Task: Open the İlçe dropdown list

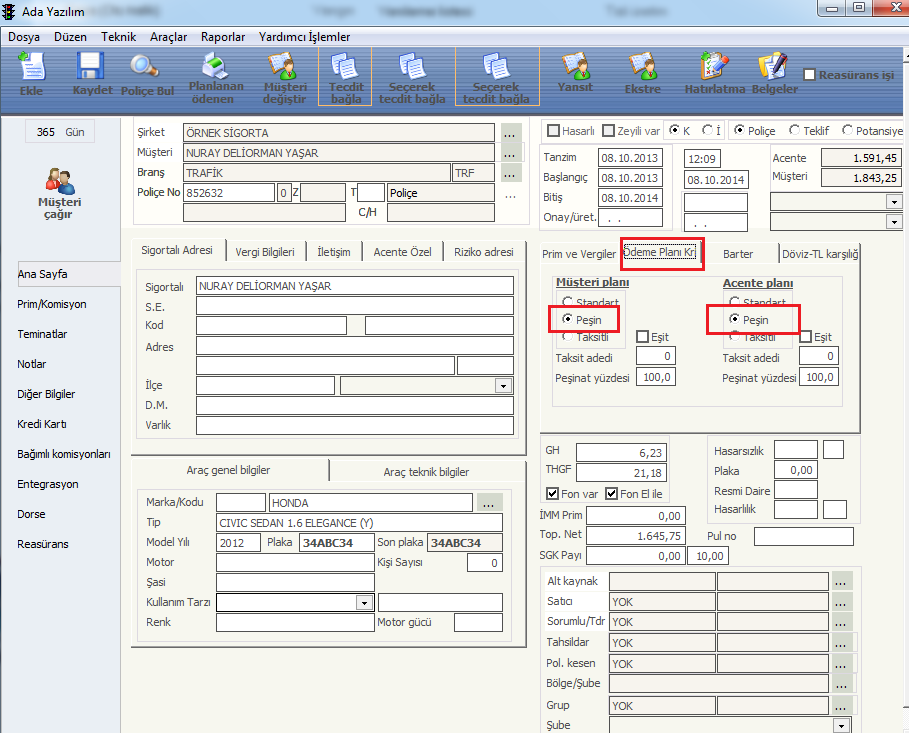Action: [x=502, y=386]
